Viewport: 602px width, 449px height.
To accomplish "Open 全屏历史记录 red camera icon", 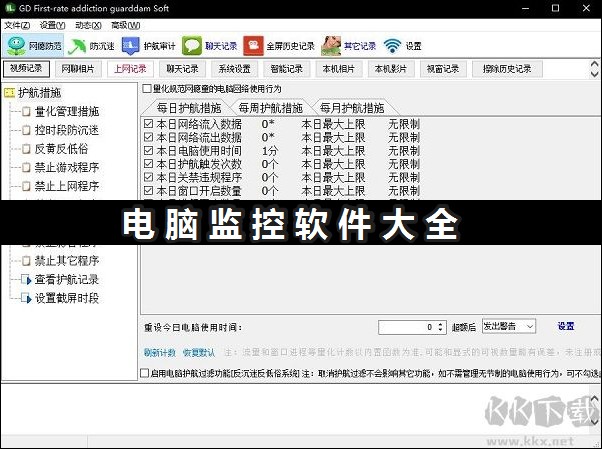I will pyautogui.click(x=253, y=46).
